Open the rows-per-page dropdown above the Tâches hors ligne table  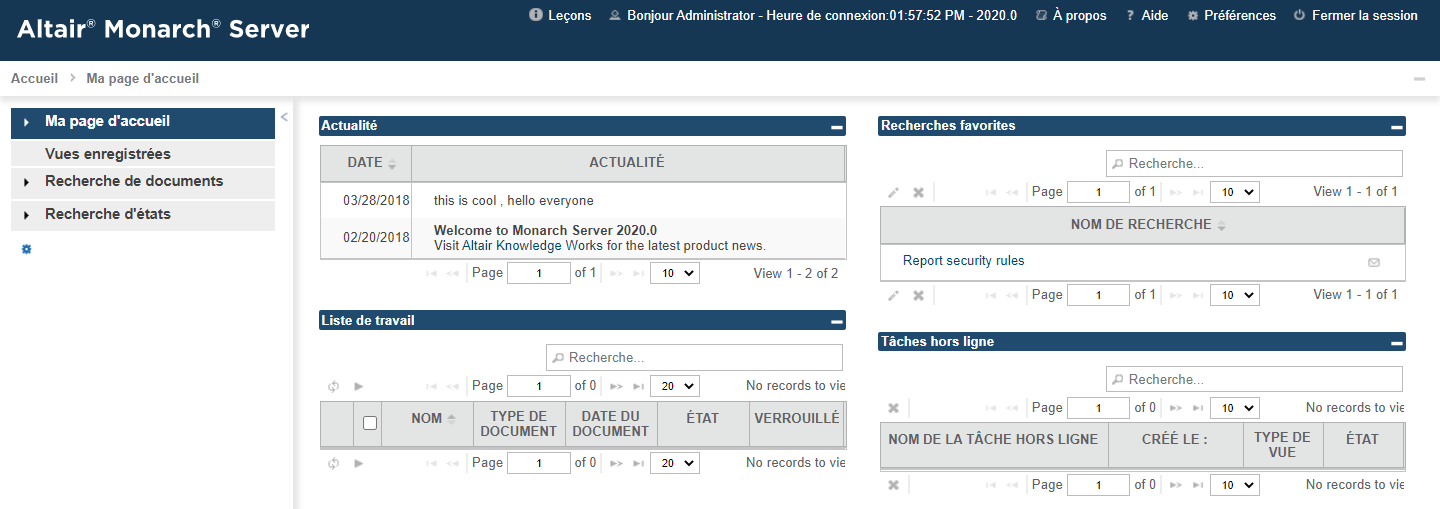(1235, 408)
